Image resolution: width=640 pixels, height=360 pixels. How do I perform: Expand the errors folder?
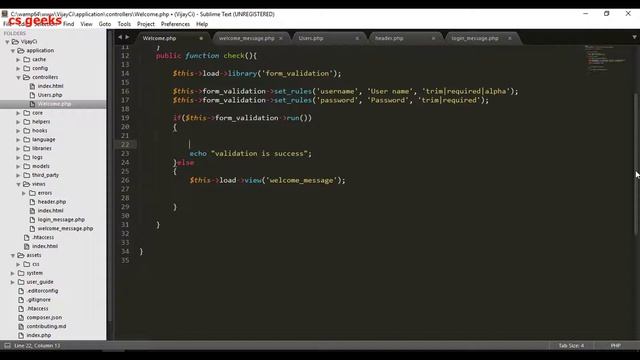pos(24,193)
